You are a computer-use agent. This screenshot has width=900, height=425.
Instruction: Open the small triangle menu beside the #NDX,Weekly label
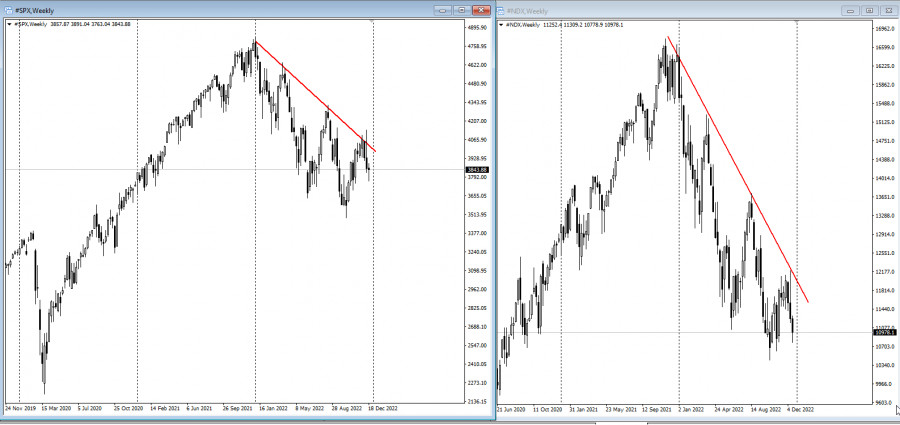(501, 25)
